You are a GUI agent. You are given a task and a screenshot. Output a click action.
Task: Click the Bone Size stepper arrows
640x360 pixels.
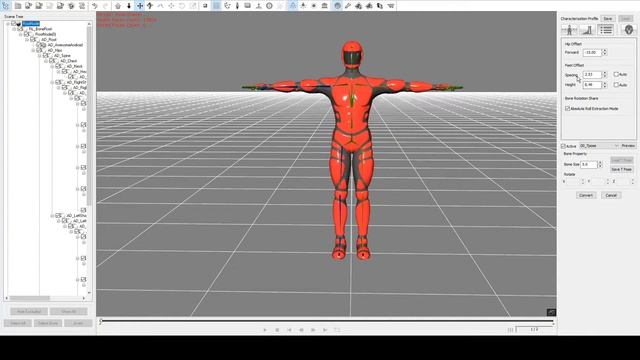[600, 164]
